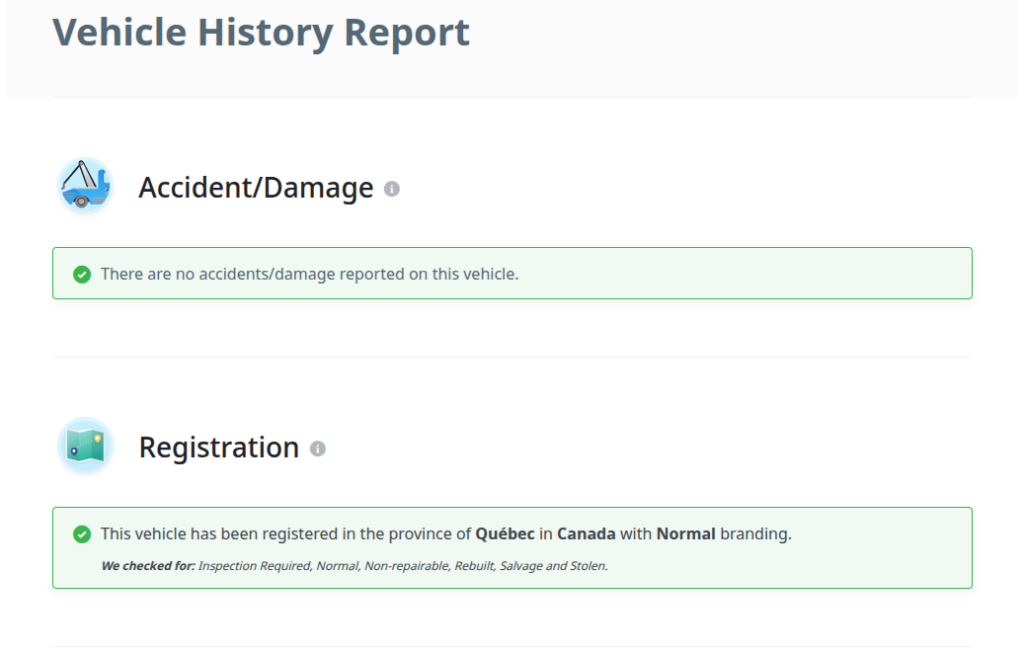Click 'Non-repairable' in checked list
This screenshot has width=1024, height=654.
pyautogui.click(x=406, y=566)
